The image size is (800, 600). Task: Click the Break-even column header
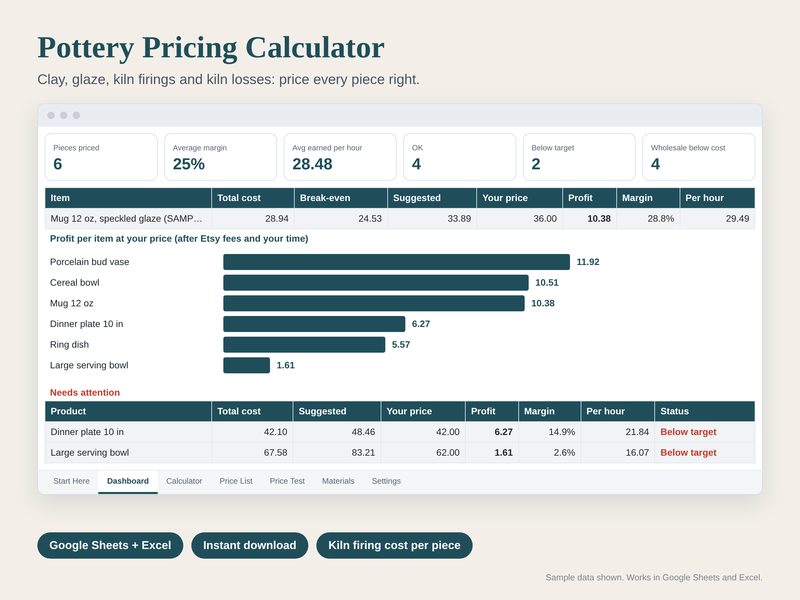point(340,198)
